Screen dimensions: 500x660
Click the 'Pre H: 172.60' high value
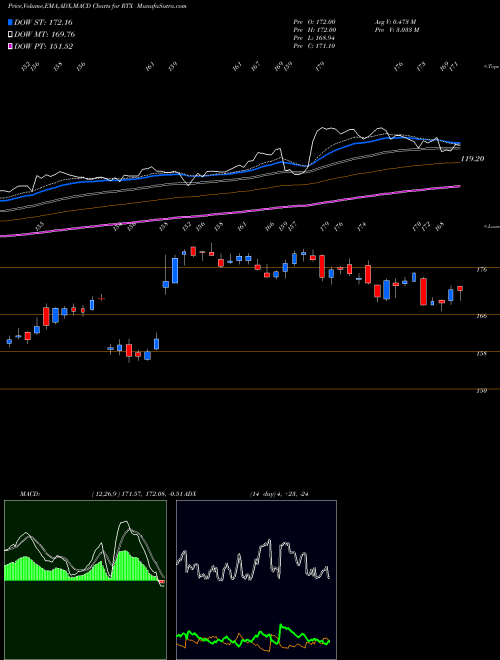(314, 30)
